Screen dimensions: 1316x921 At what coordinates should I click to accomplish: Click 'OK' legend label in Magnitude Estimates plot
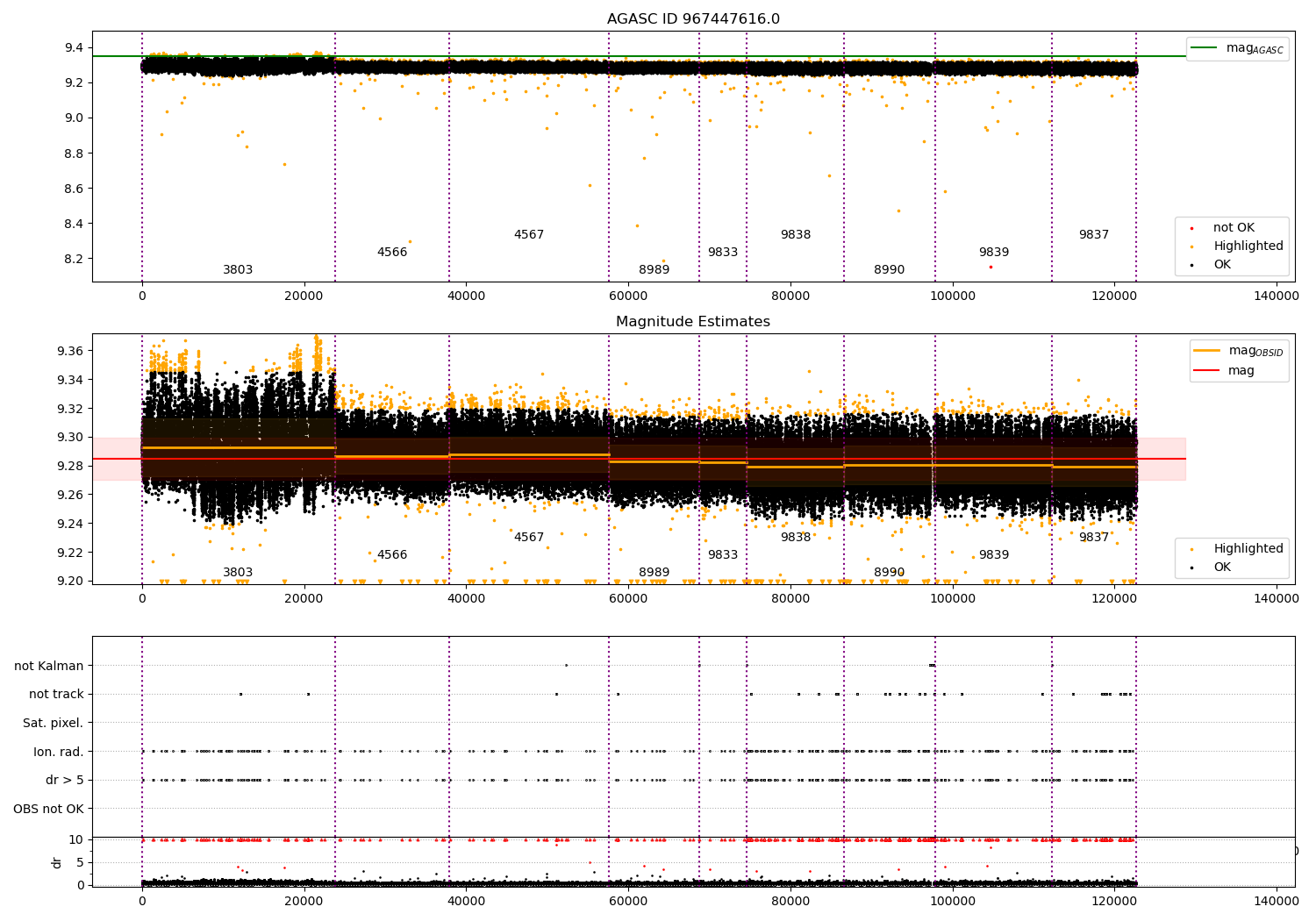1222,568
